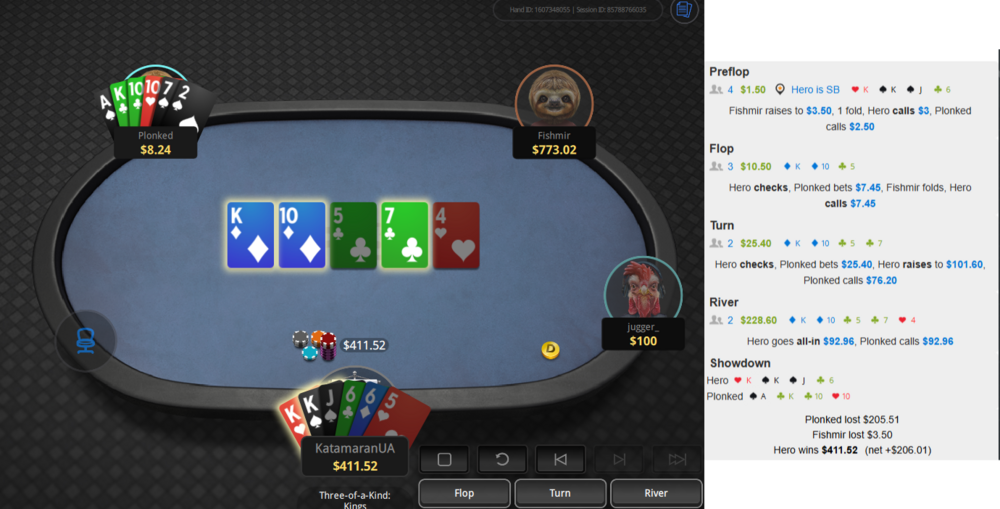The width and height of the screenshot is (1000, 509).
Task: Open the hand history notes icon
Action: pos(684,10)
